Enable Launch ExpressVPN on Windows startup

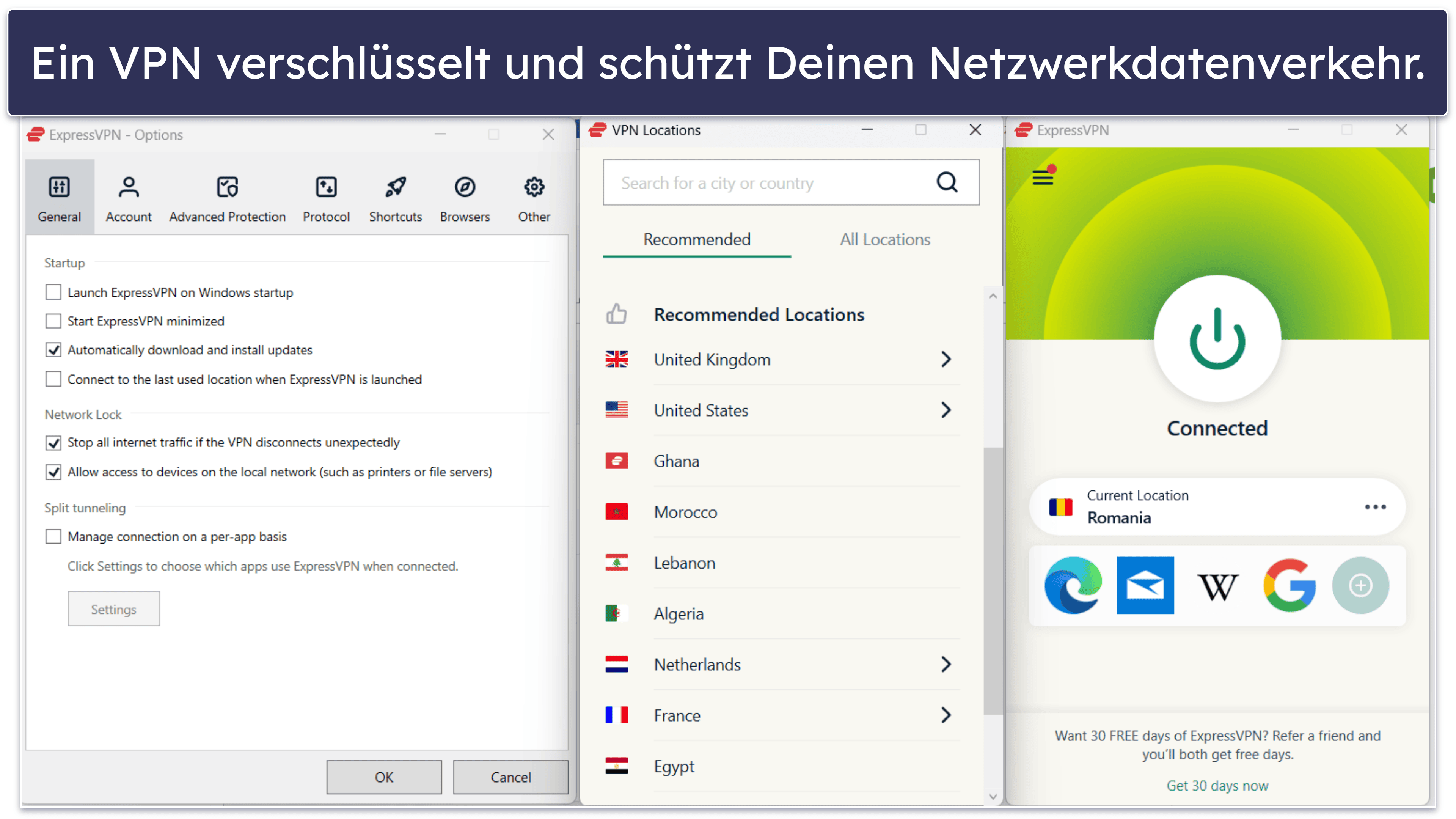click(x=53, y=292)
